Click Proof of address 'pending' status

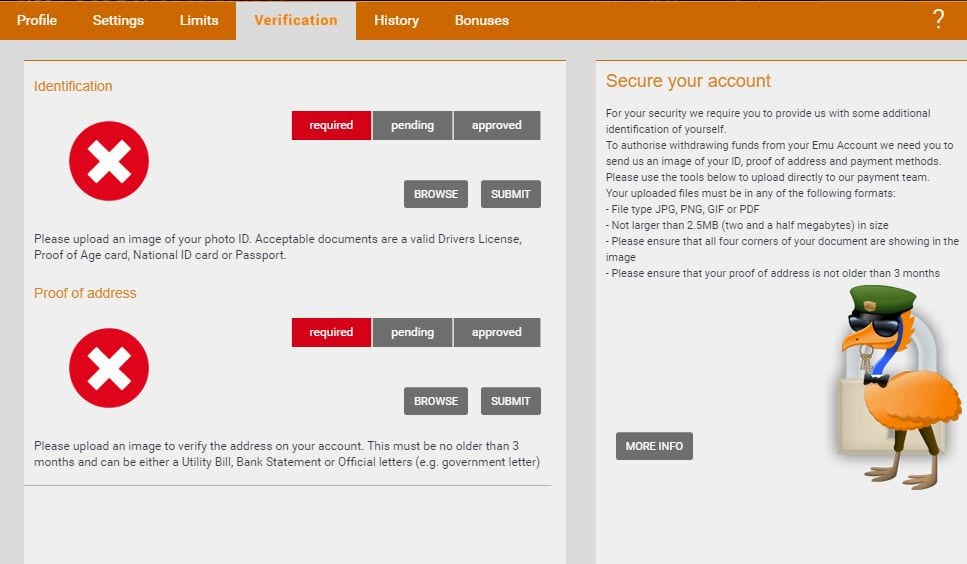click(x=412, y=333)
